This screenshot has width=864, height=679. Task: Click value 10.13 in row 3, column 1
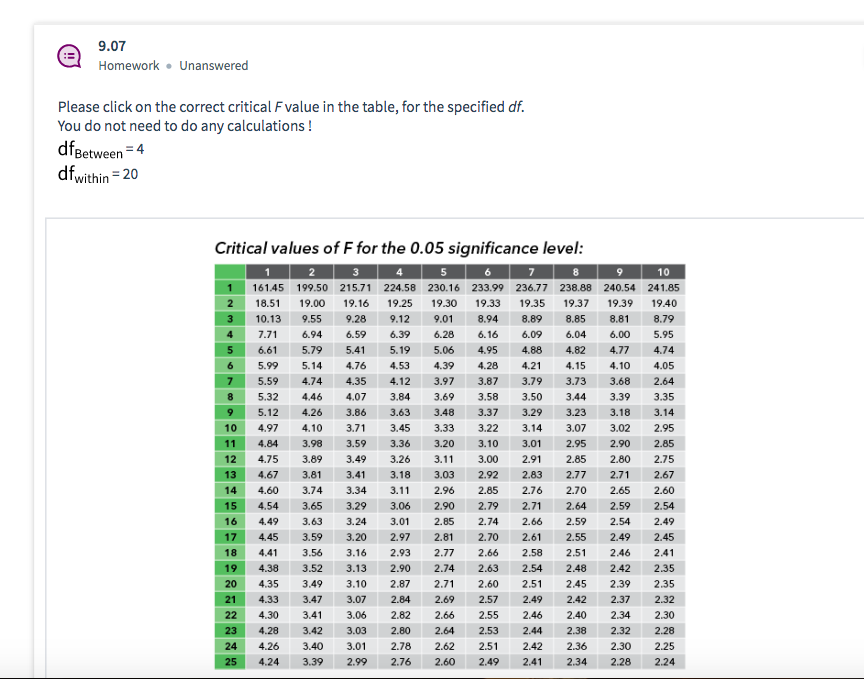pos(268,316)
